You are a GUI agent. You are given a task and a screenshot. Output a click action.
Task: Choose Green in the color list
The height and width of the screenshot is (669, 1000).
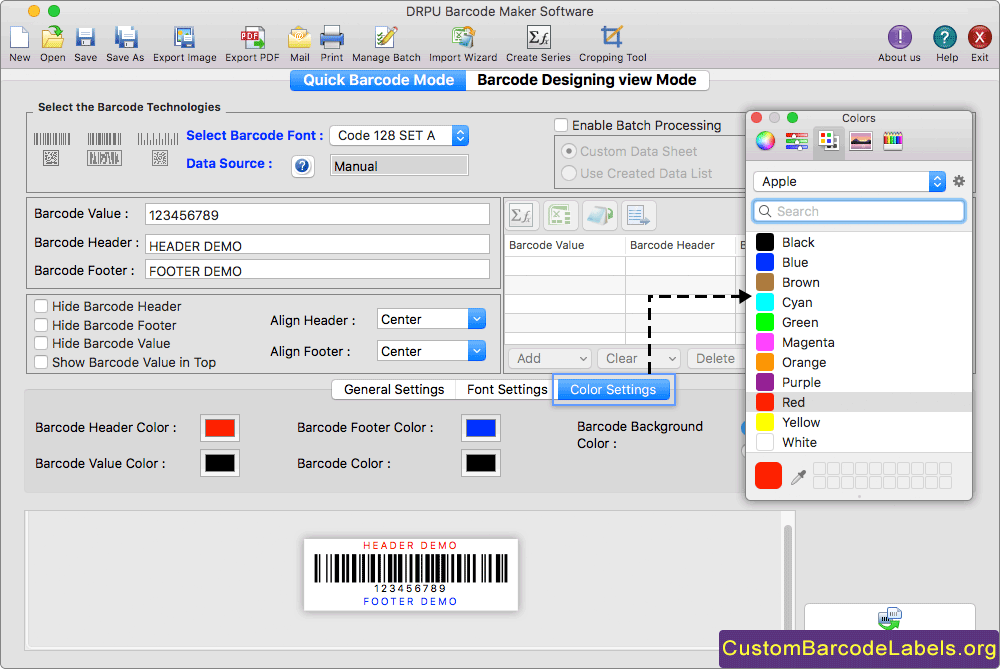(859, 322)
